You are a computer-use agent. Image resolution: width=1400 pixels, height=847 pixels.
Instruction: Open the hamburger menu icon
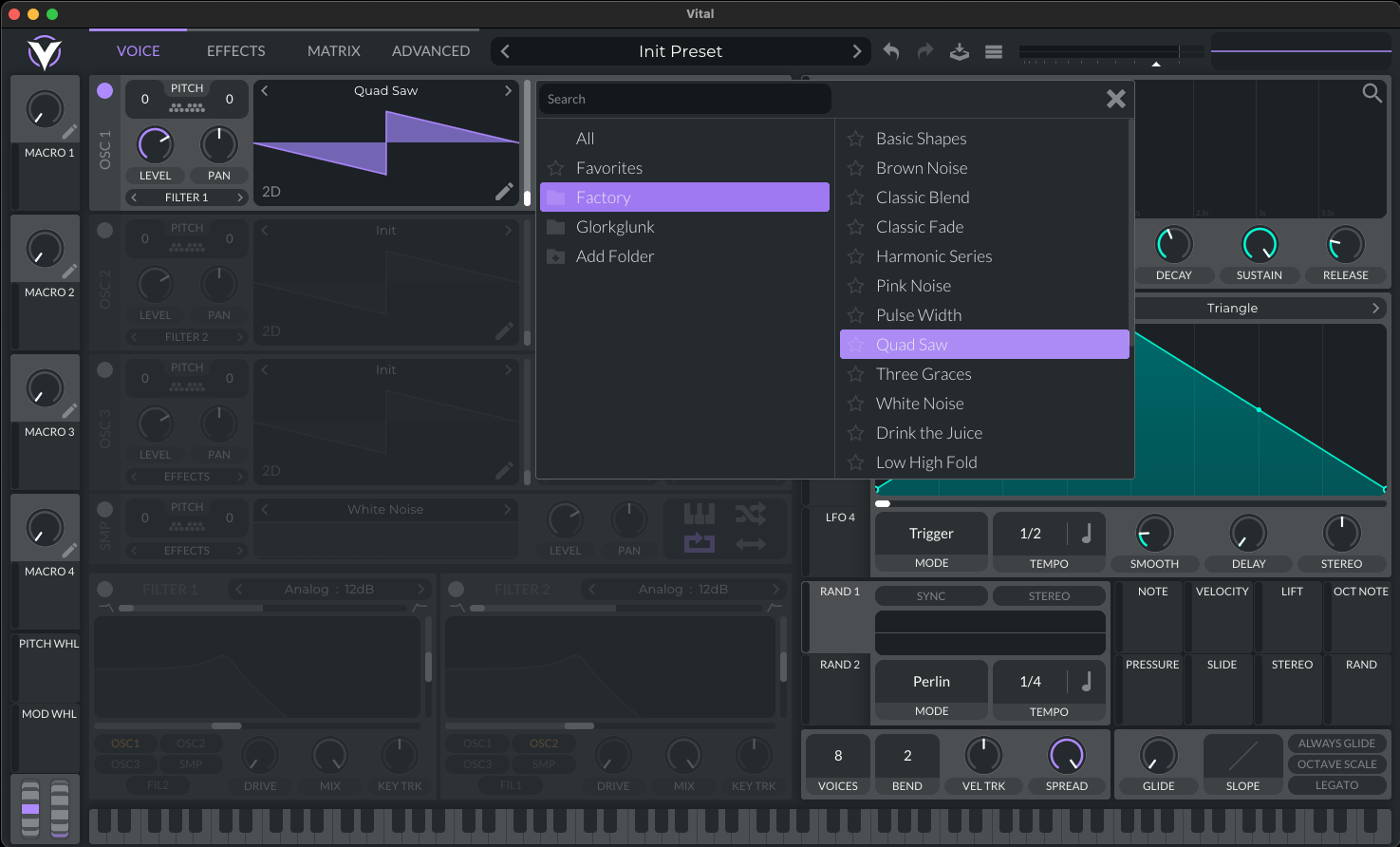coord(994,52)
